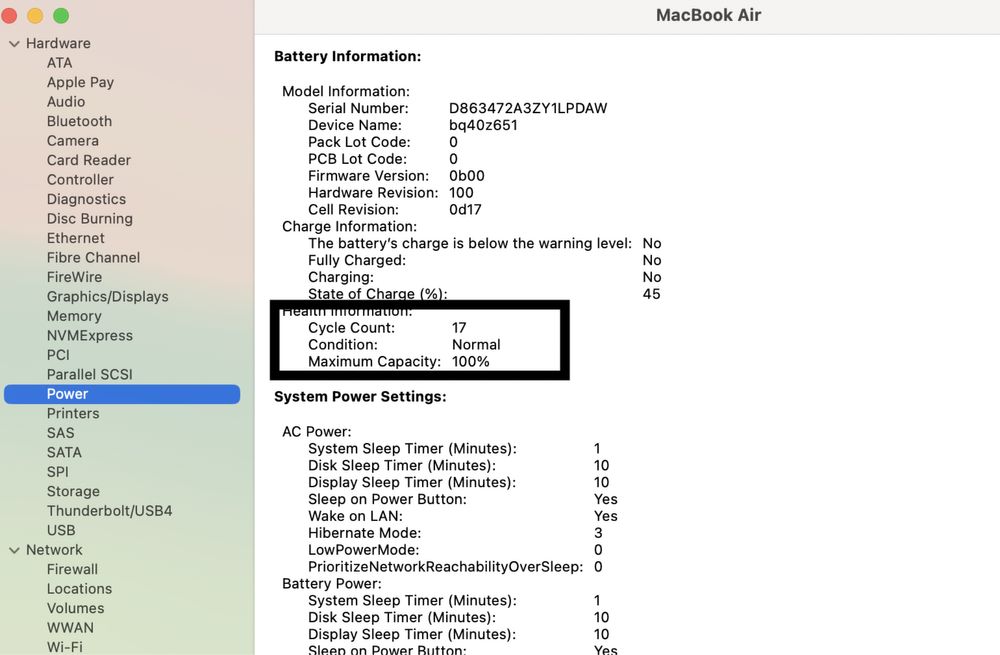Click the Hardware section label
1000x655 pixels.
click(x=58, y=43)
